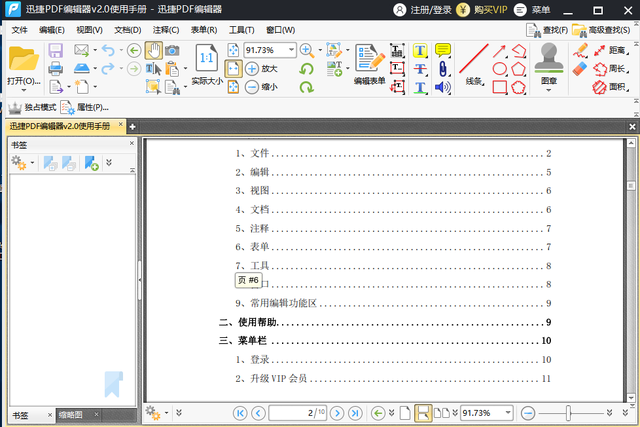640x427 pixels.
Task: Rotate page counterclockwise green arrow
Action: coord(307,69)
